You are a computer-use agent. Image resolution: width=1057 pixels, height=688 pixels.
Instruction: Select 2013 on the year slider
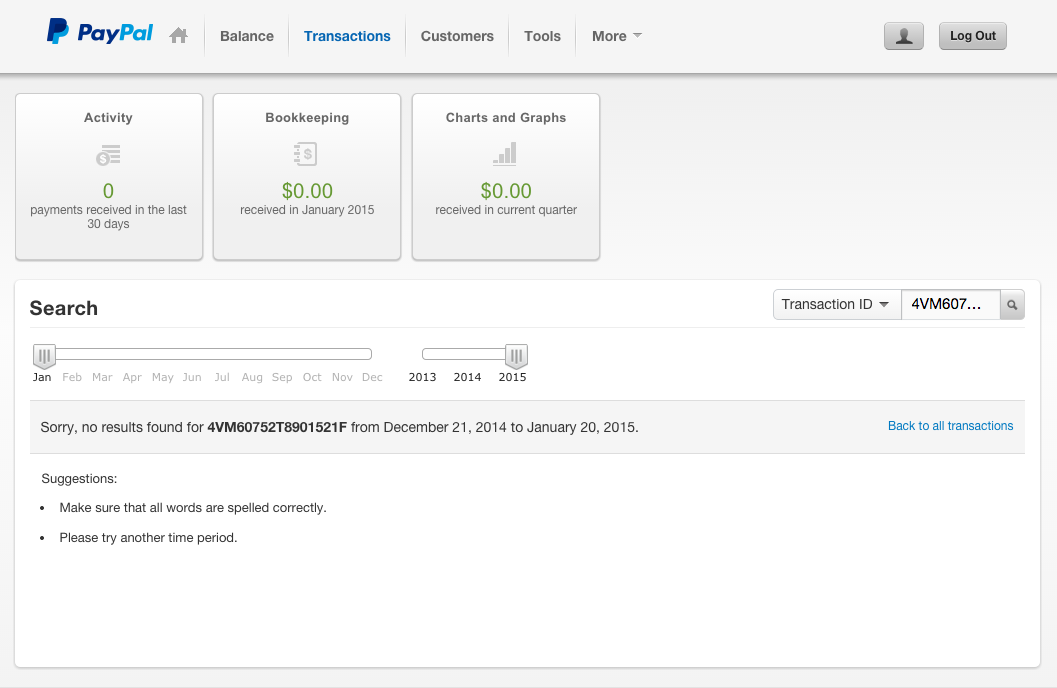[422, 377]
